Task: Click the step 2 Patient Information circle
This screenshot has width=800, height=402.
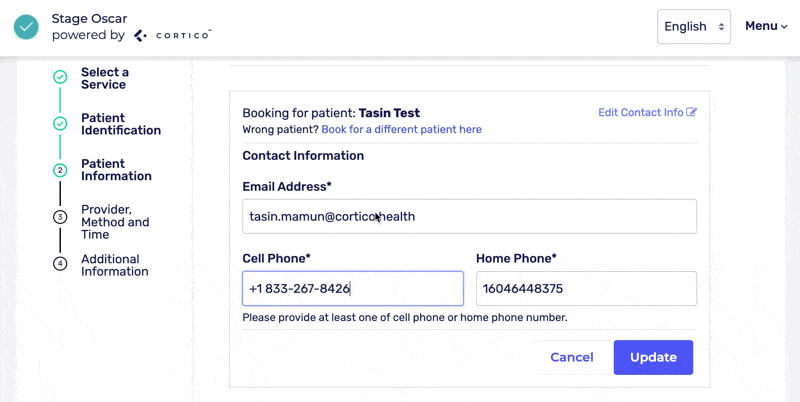Action: pyautogui.click(x=60, y=170)
